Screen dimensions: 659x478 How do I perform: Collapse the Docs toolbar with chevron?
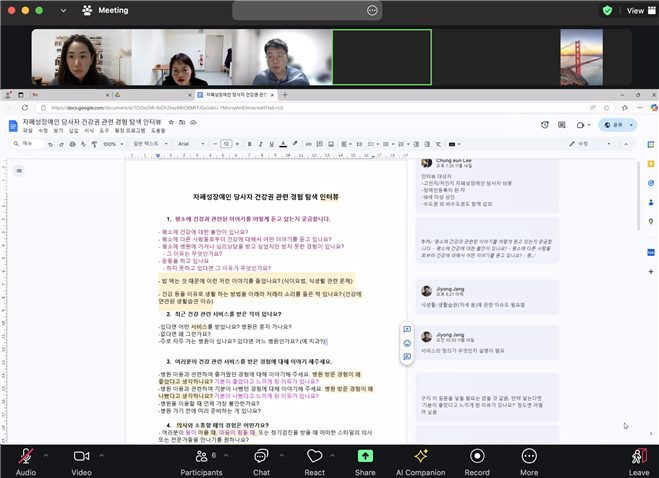[626, 144]
